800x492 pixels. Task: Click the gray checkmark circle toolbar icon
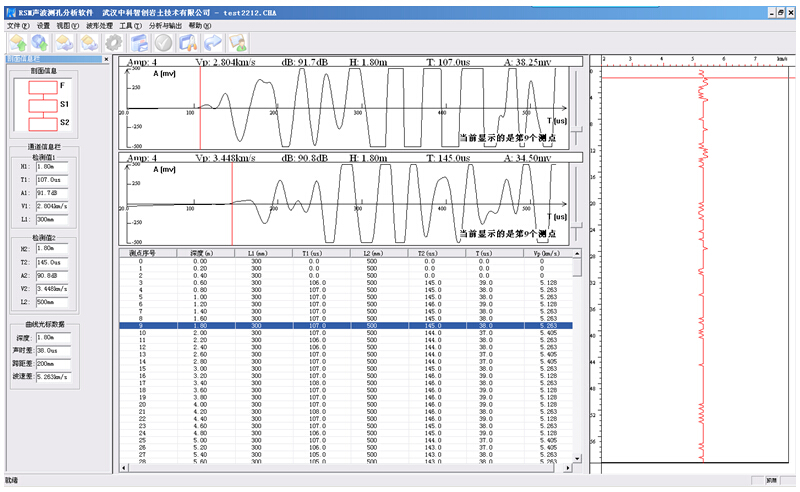[x=163, y=43]
